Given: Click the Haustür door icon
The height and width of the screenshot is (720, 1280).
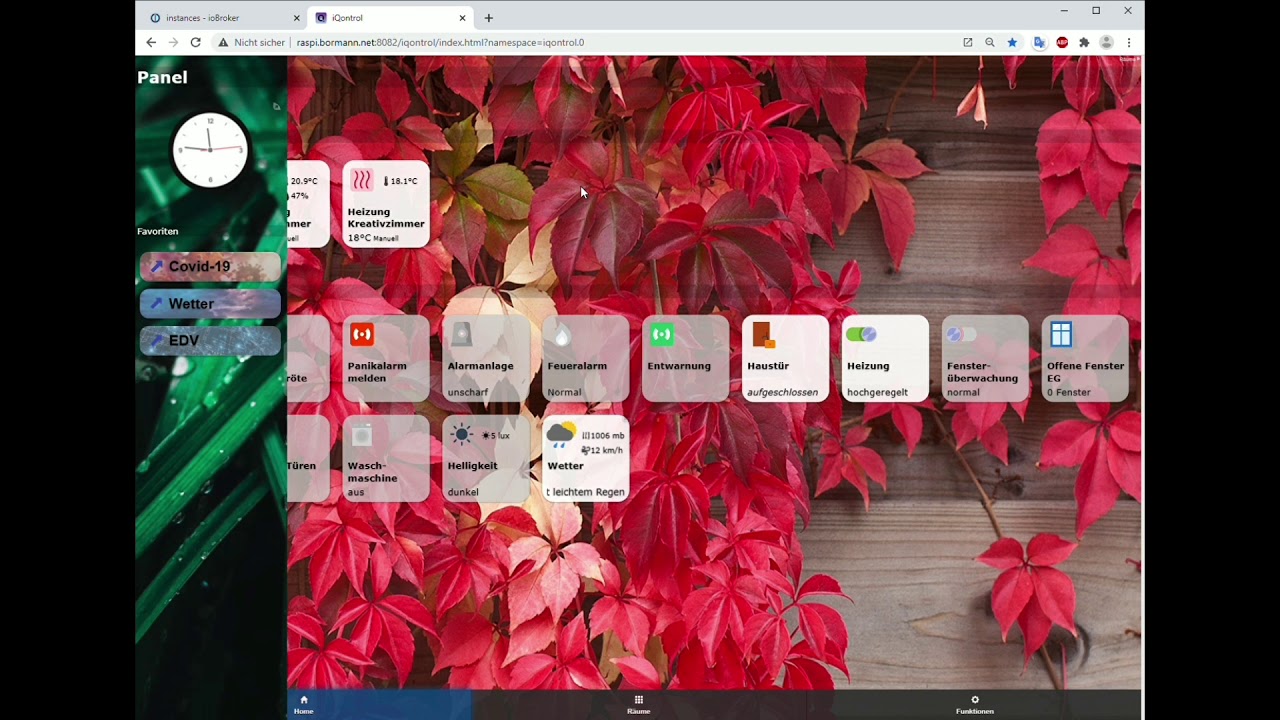Looking at the screenshot, I should coord(762,334).
